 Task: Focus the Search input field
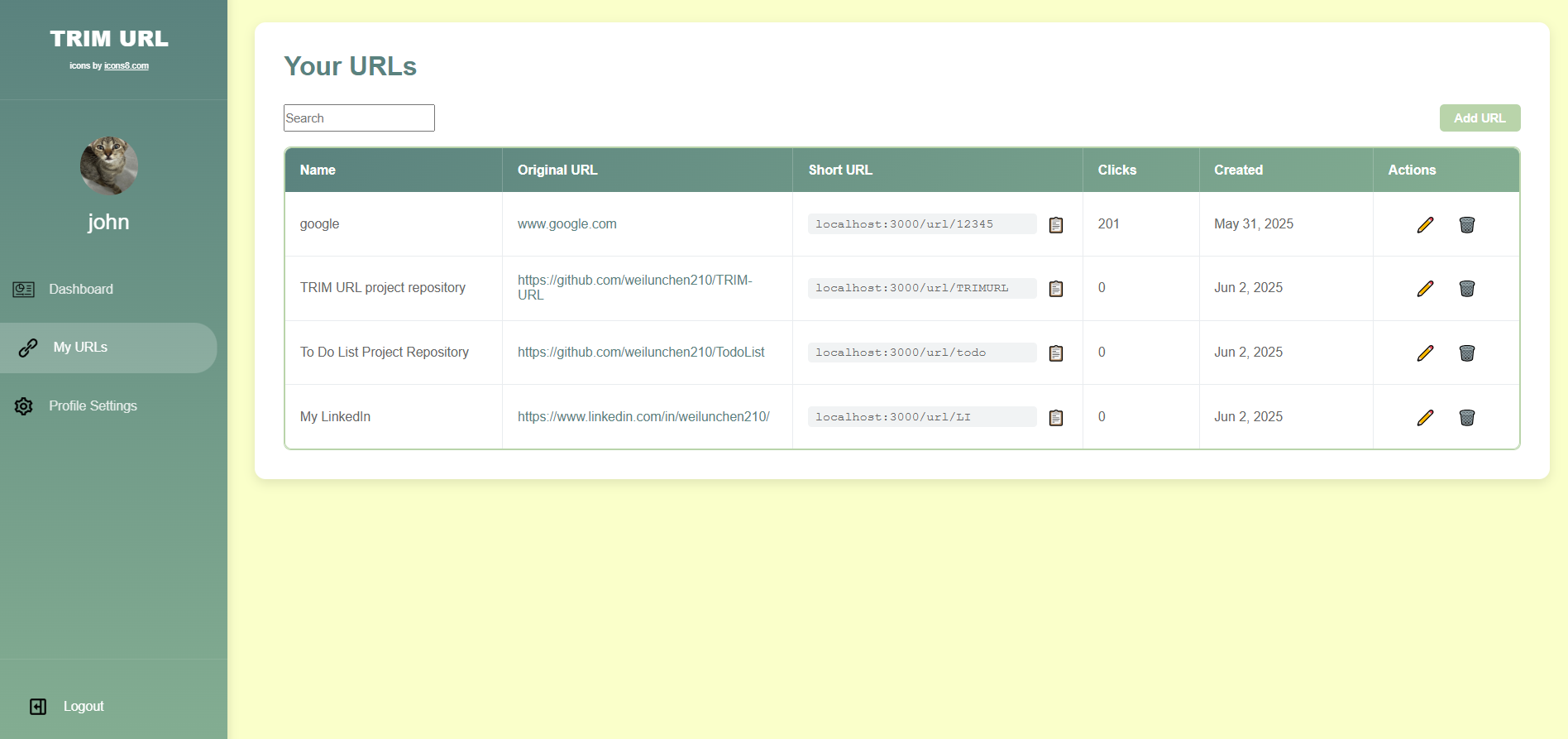359,118
